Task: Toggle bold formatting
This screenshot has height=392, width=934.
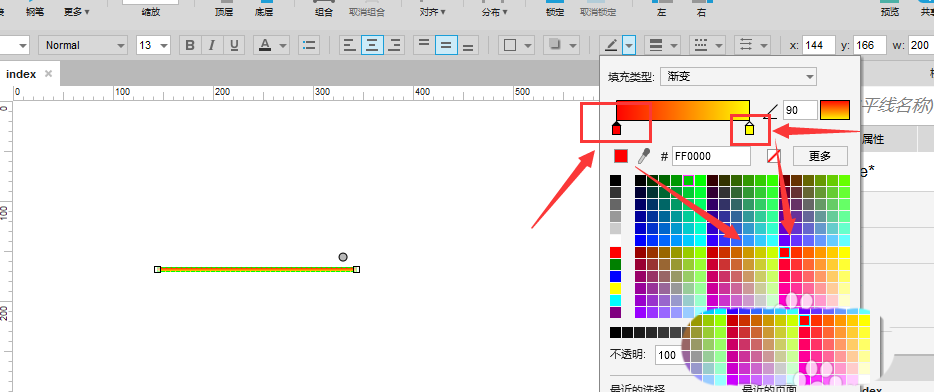Action: point(190,45)
